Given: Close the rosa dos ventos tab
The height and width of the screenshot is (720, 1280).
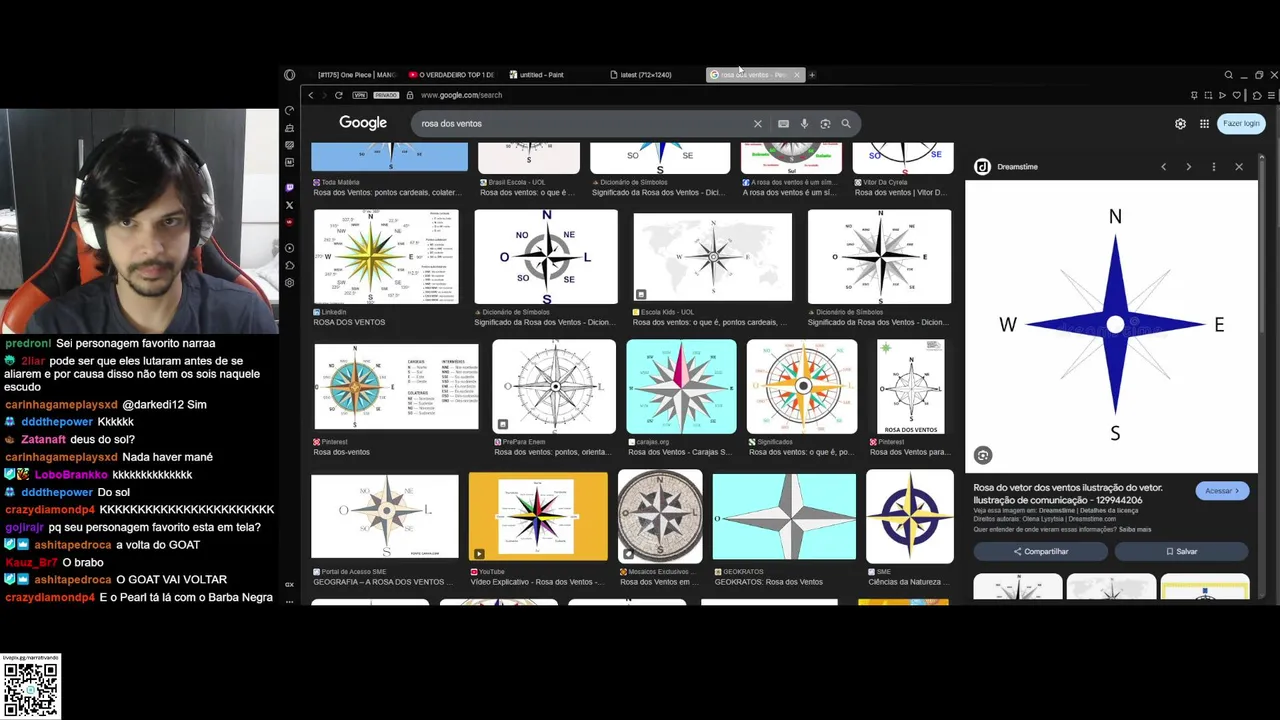Looking at the screenshot, I should click(796, 75).
